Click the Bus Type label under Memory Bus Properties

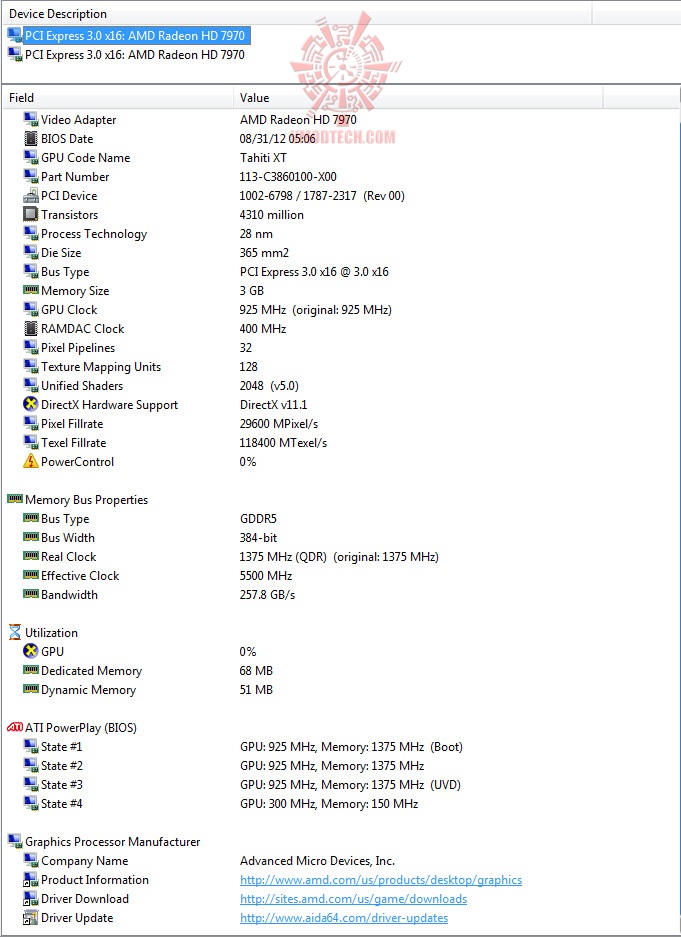[x=65, y=519]
